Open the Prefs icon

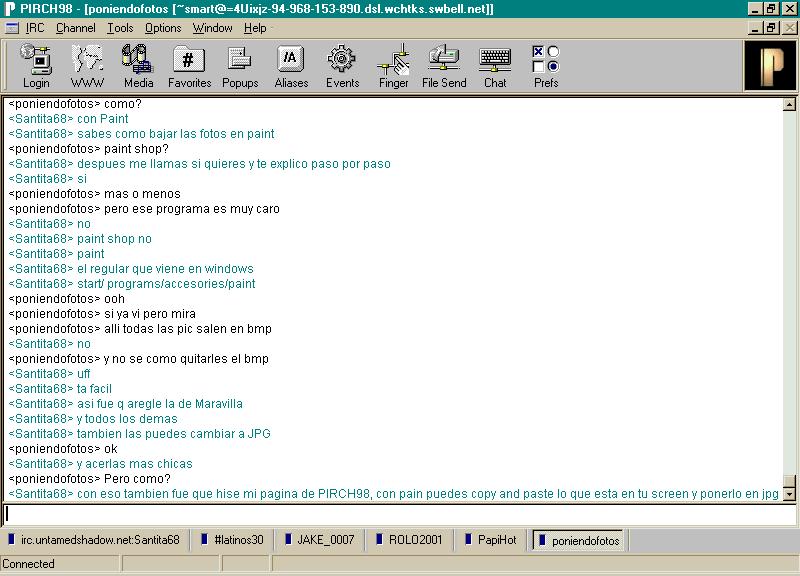[x=546, y=66]
